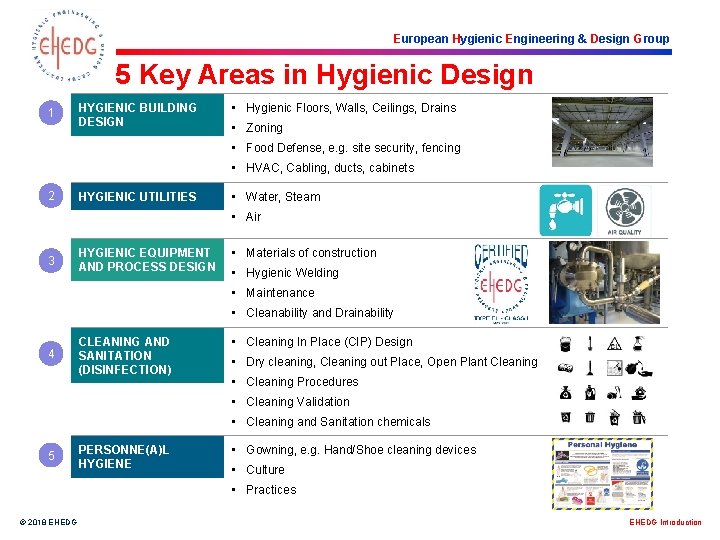
Task: Click the 'Zoning' bullet
Action: pos(264,128)
